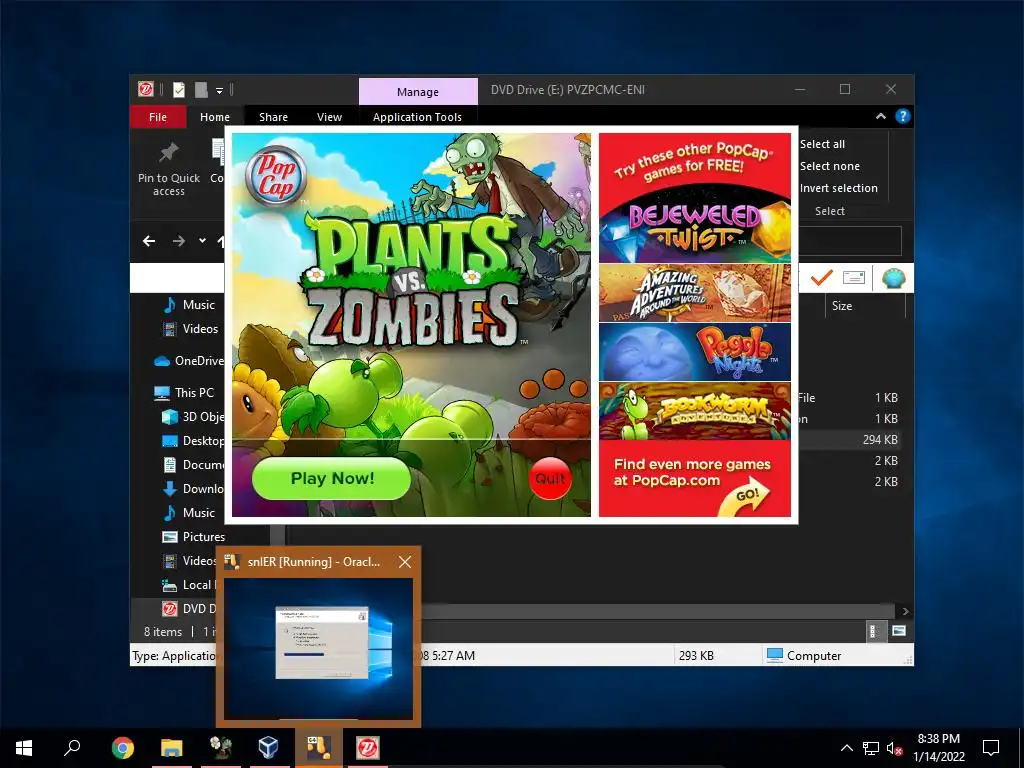Open Documents folder in tree
Viewport: 1024px width, 768px height.
click(x=193, y=464)
